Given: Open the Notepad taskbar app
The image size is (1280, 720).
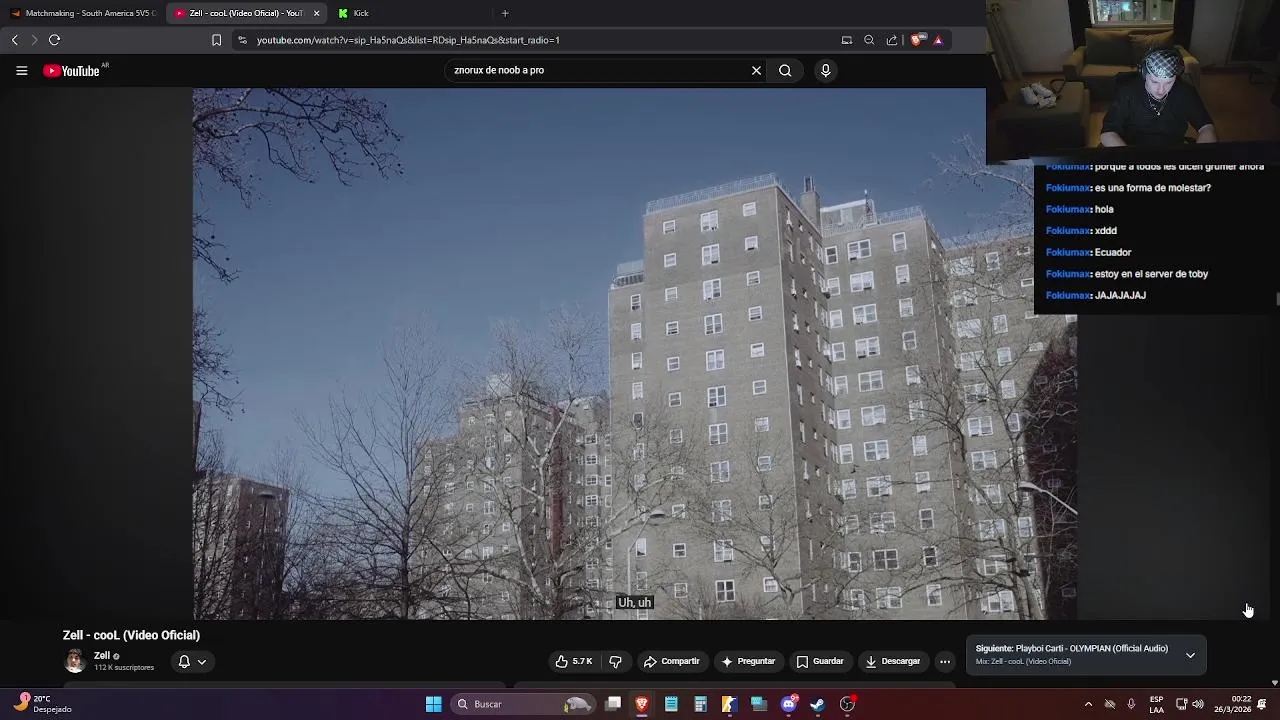Looking at the screenshot, I should coord(671,704).
